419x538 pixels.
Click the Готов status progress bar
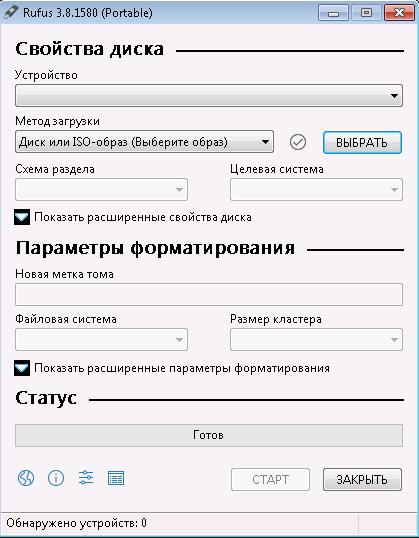tap(209, 435)
